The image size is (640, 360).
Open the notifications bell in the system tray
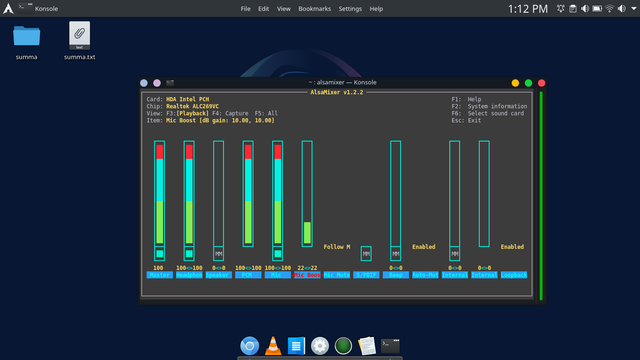[x=560, y=9]
